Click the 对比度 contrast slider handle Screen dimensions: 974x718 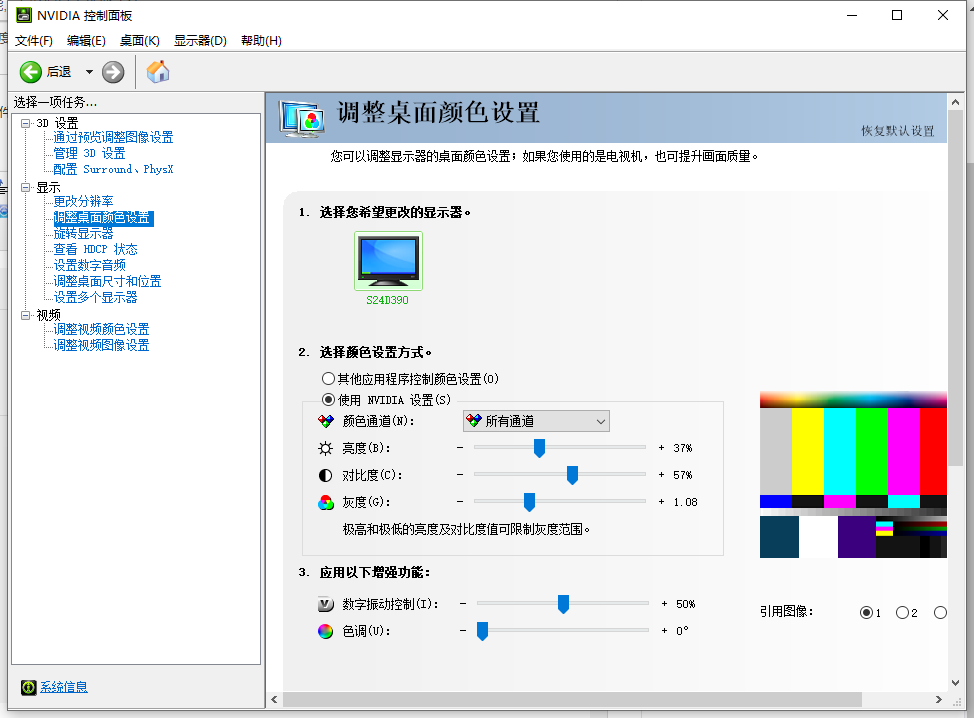[572, 475]
